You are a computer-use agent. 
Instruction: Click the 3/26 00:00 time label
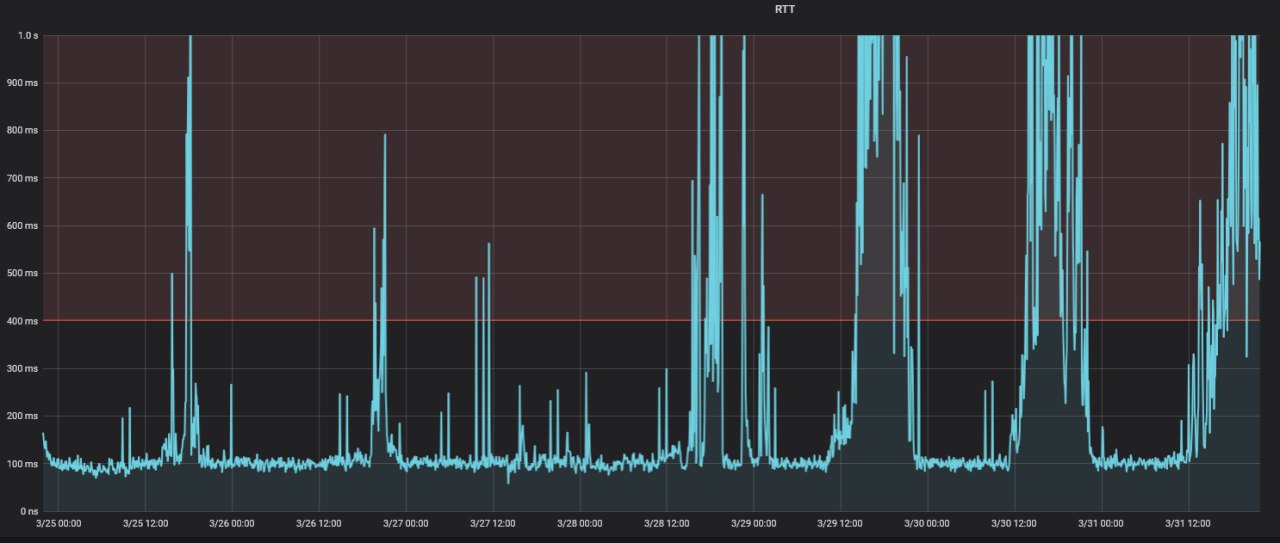tap(232, 523)
